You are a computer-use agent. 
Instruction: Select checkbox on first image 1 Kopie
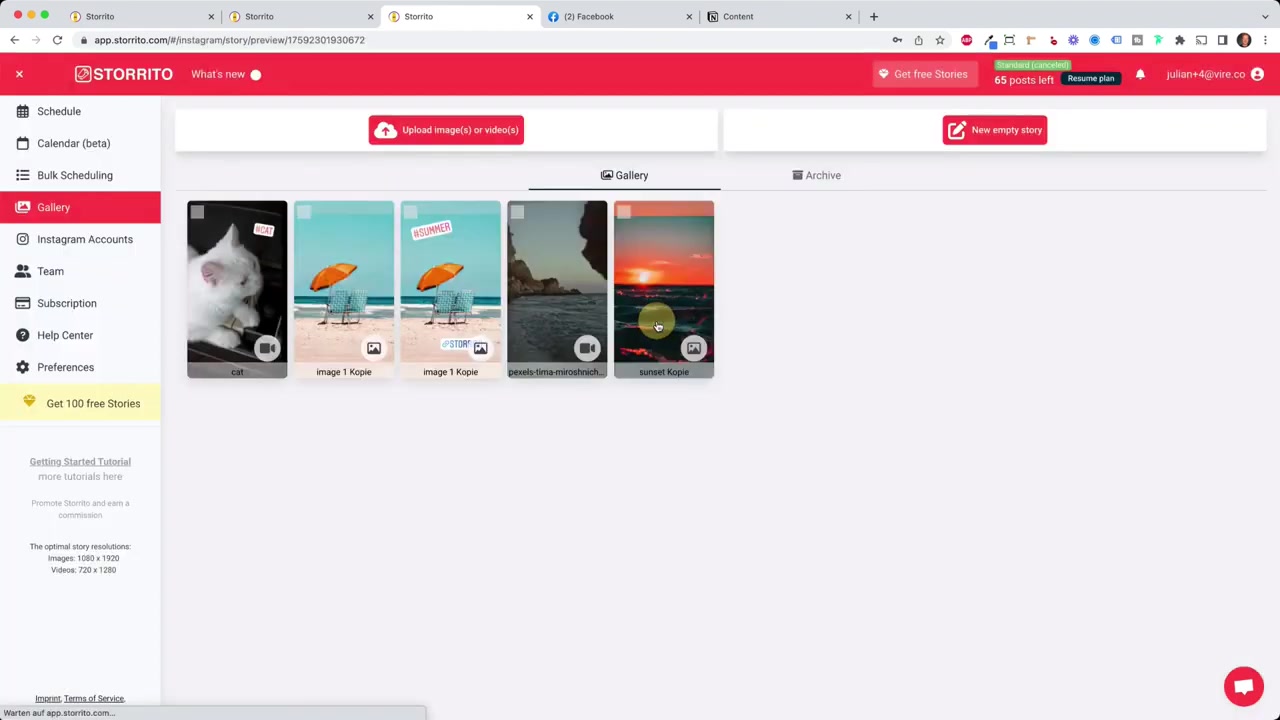point(304,212)
